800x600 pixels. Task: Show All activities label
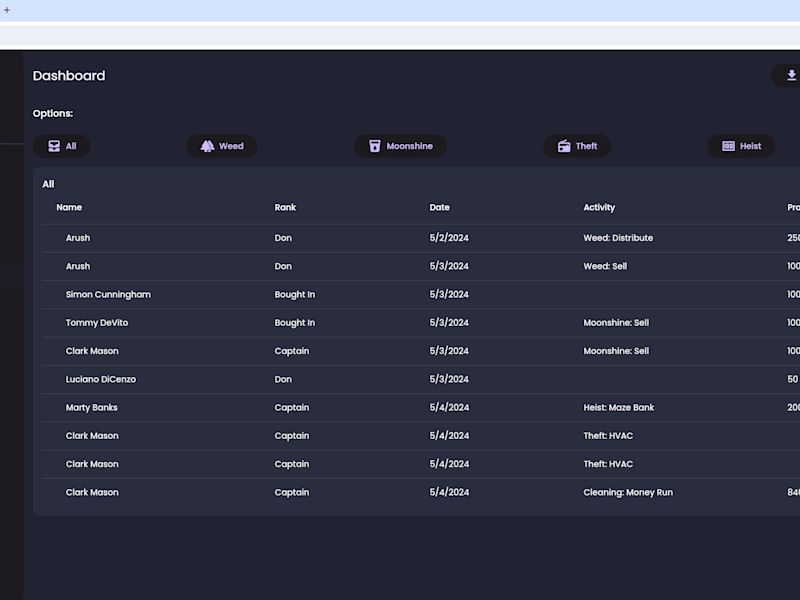point(71,146)
